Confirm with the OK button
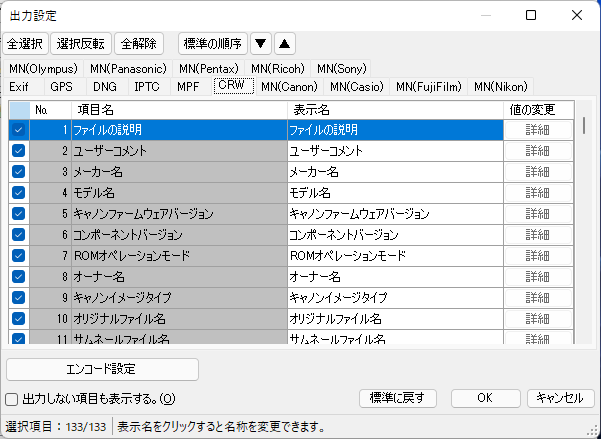The height and width of the screenshot is (439, 601). point(485,398)
